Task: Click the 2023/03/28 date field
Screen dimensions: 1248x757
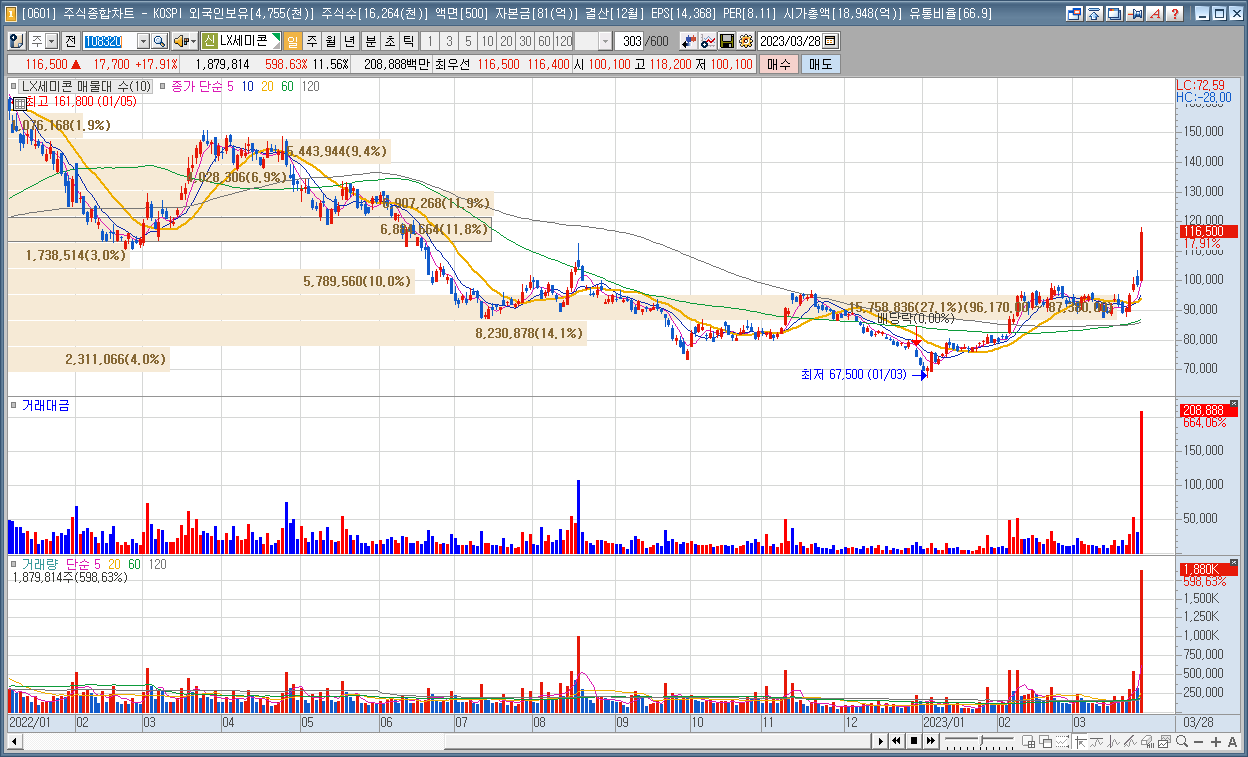Action: (790, 41)
